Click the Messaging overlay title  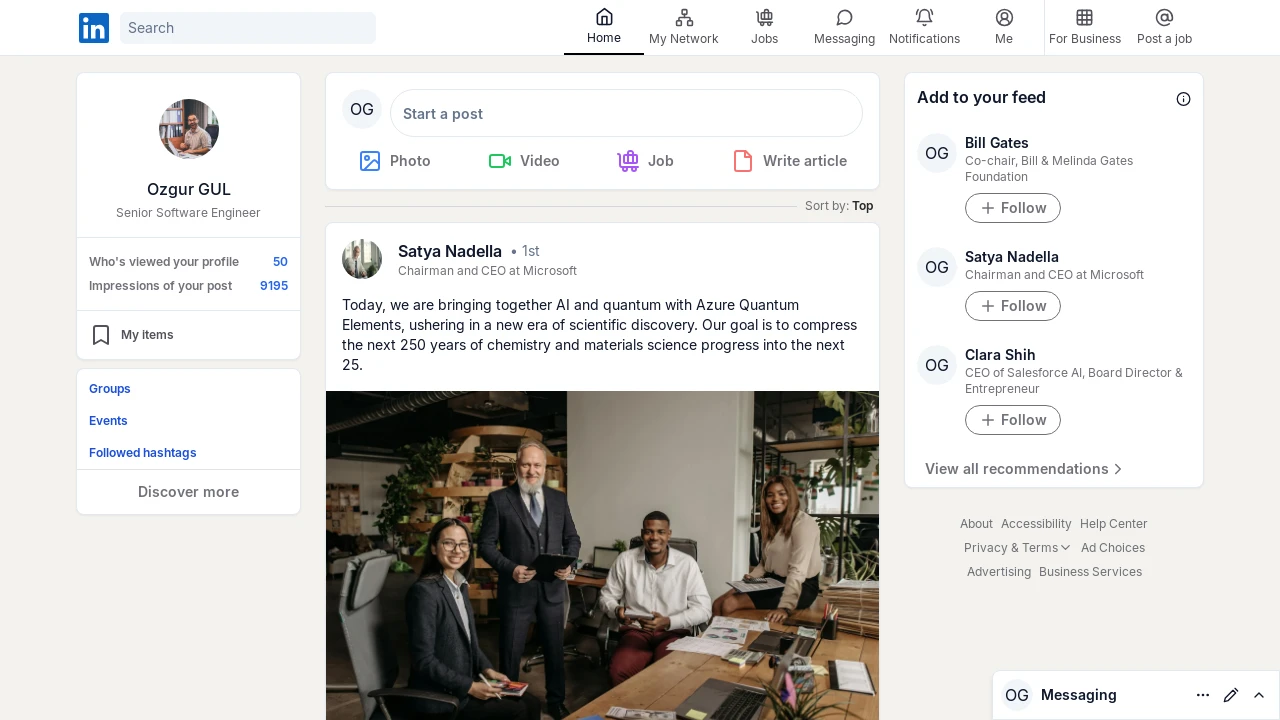[1079, 695]
